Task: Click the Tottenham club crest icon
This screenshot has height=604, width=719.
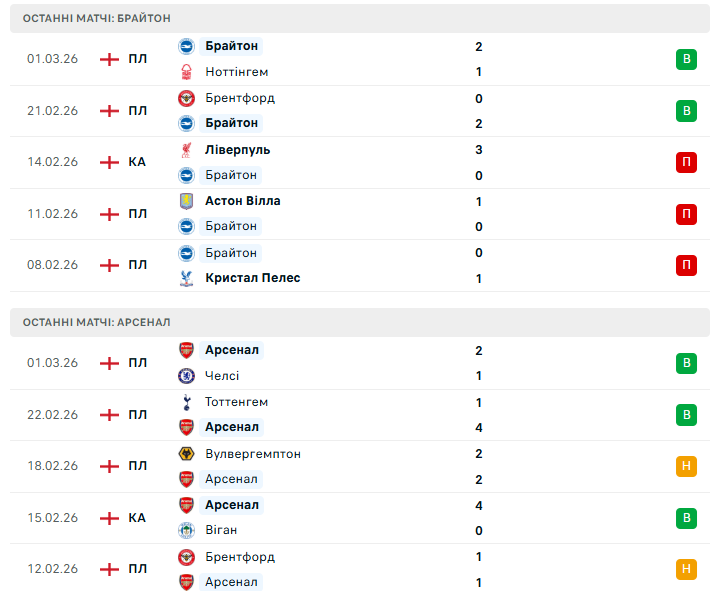Action: click(186, 402)
